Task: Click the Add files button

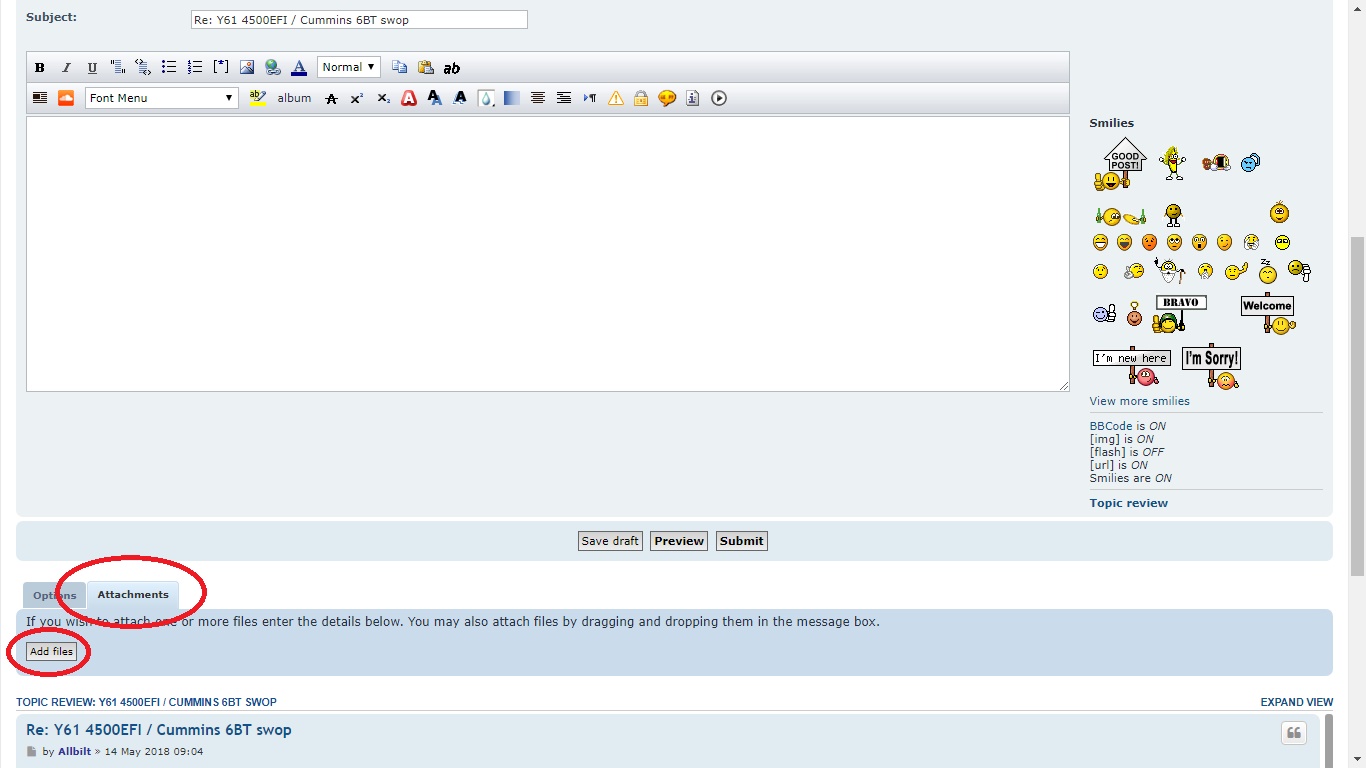Action: tap(51, 651)
